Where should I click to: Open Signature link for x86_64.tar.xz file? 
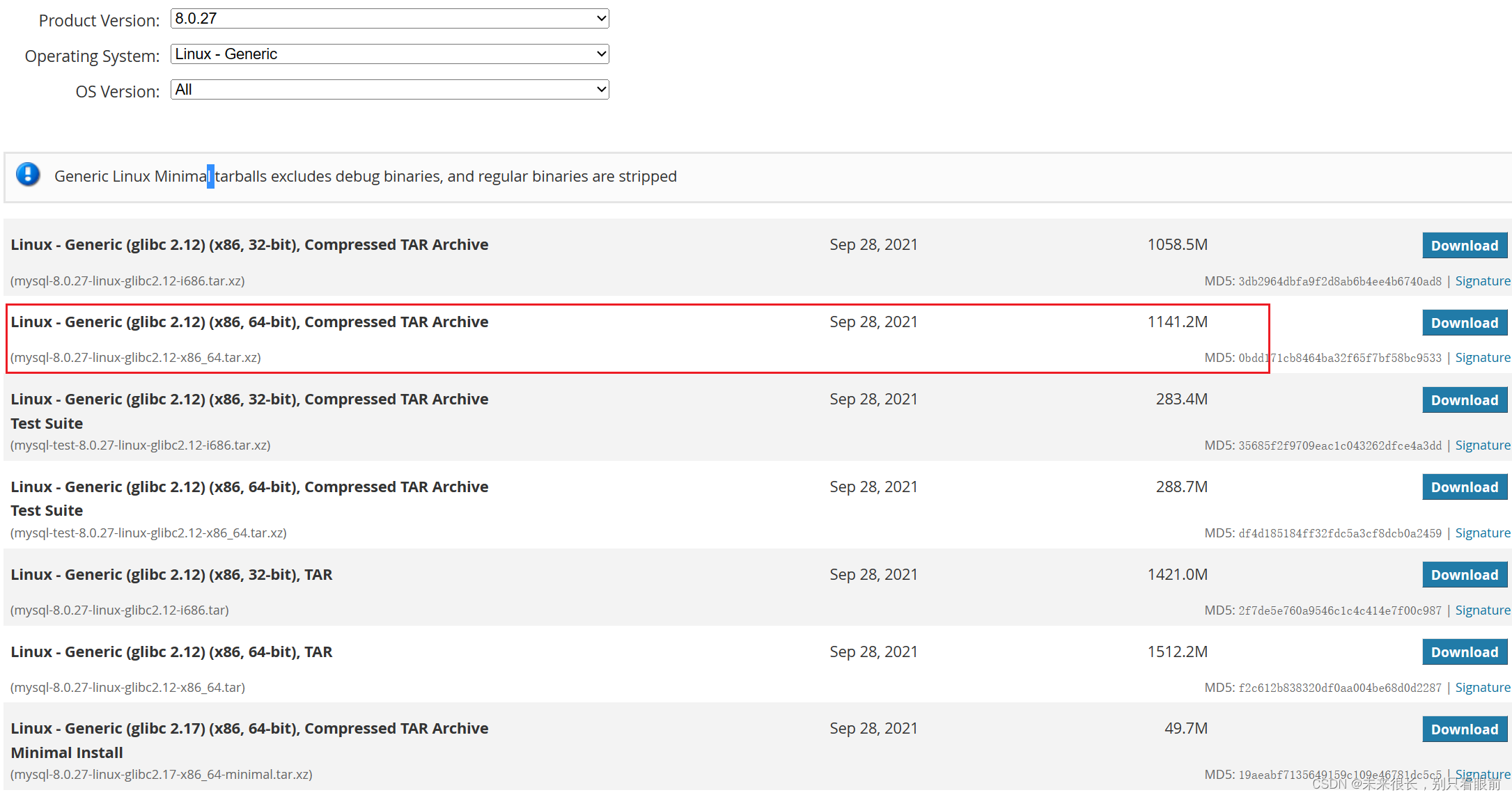coord(1482,358)
